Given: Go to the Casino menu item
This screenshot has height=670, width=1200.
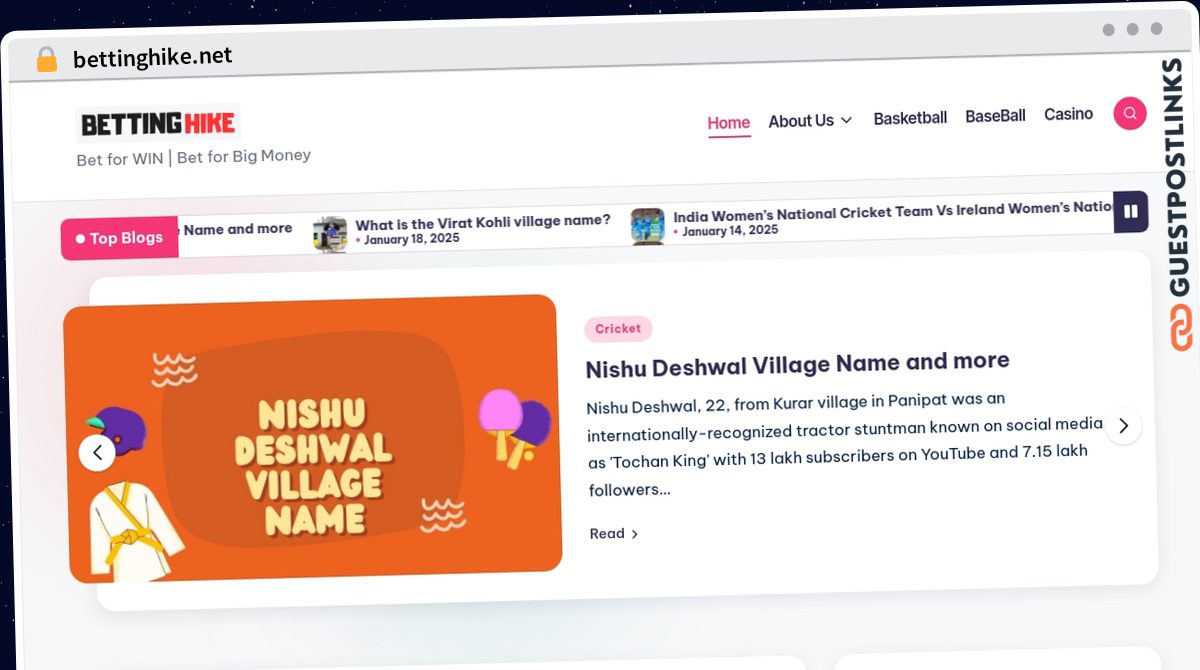Looking at the screenshot, I should [1068, 114].
